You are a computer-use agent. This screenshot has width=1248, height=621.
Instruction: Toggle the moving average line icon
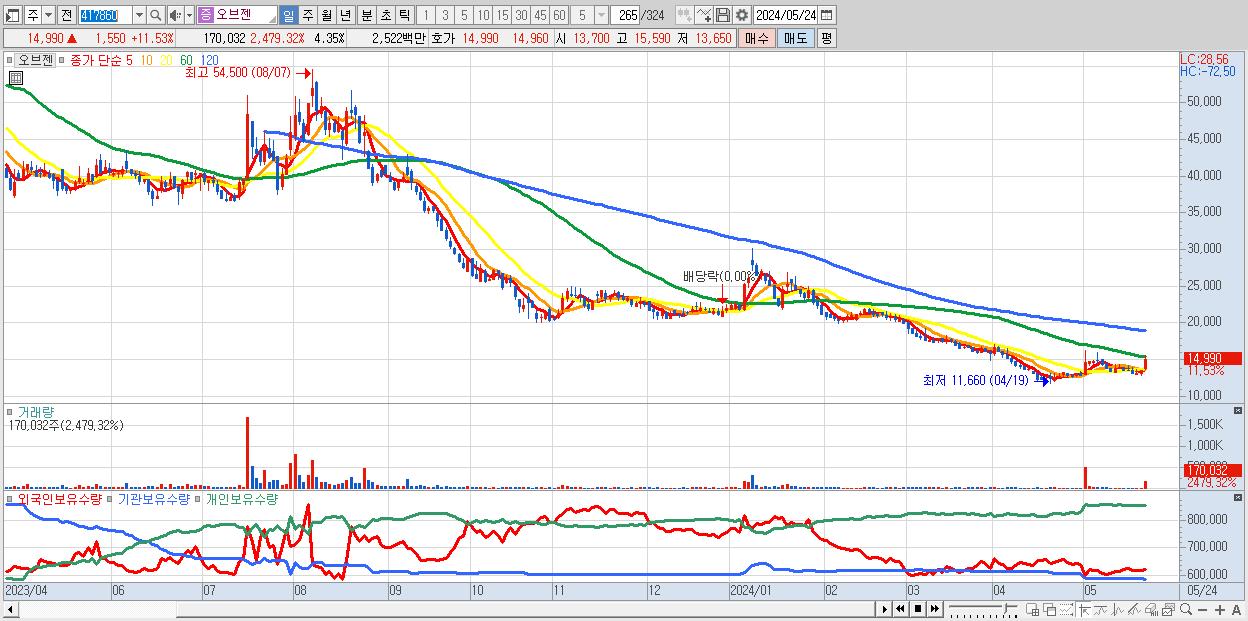[x=1100, y=609]
